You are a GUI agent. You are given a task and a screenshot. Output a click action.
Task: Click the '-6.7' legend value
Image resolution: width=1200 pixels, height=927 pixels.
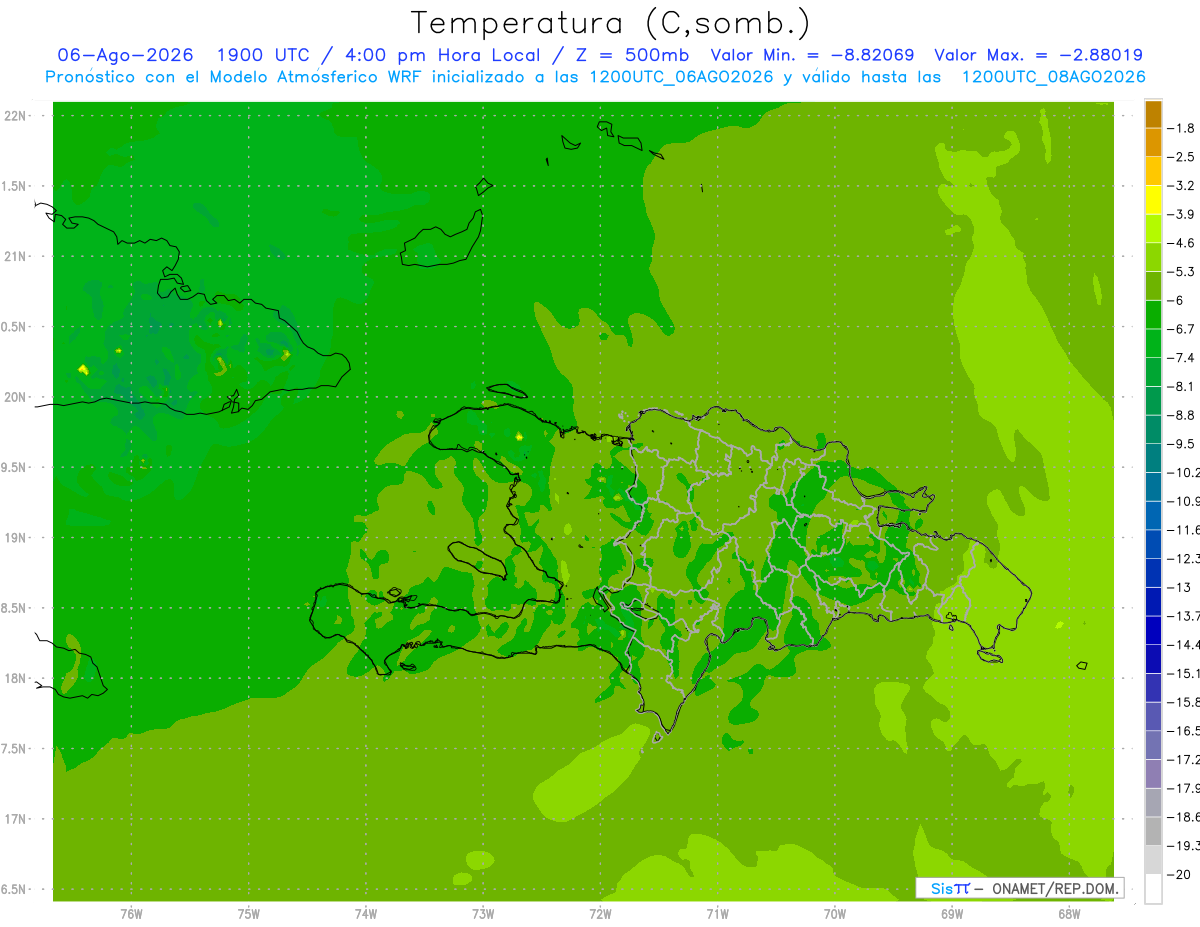tap(1183, 329)
